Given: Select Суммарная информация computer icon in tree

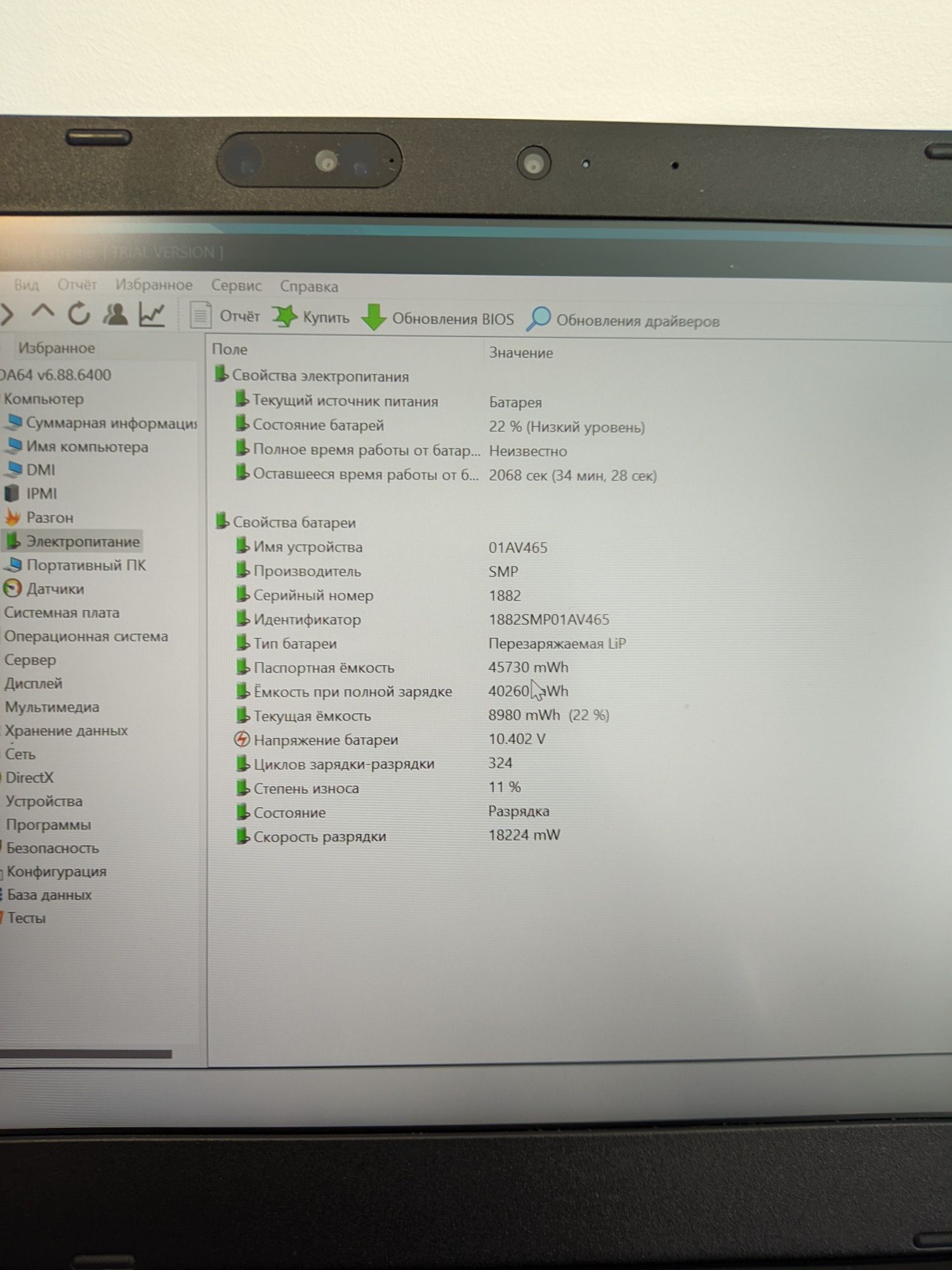Looking at the screenshot, I should tap(14, 422).
